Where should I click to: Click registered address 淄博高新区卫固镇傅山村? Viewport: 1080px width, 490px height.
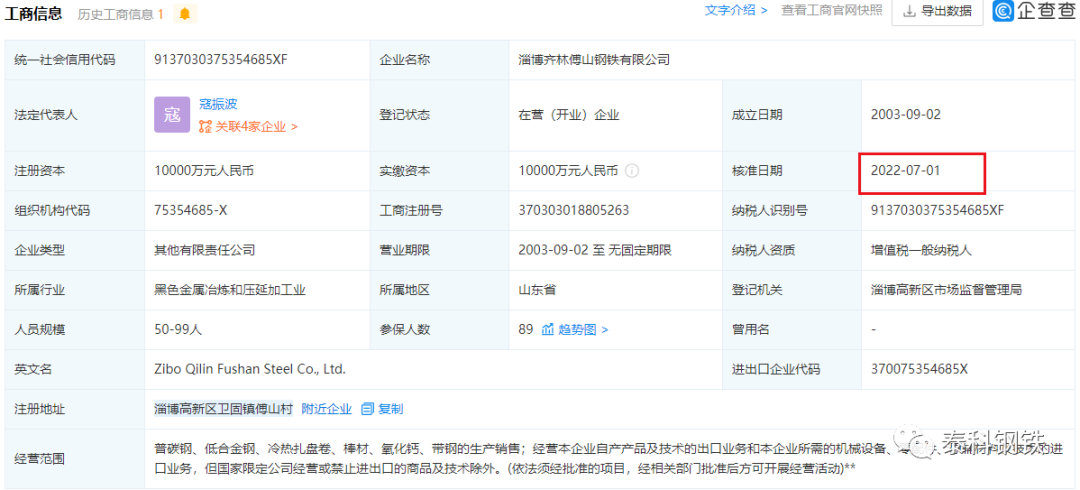[x=224, y=409]
